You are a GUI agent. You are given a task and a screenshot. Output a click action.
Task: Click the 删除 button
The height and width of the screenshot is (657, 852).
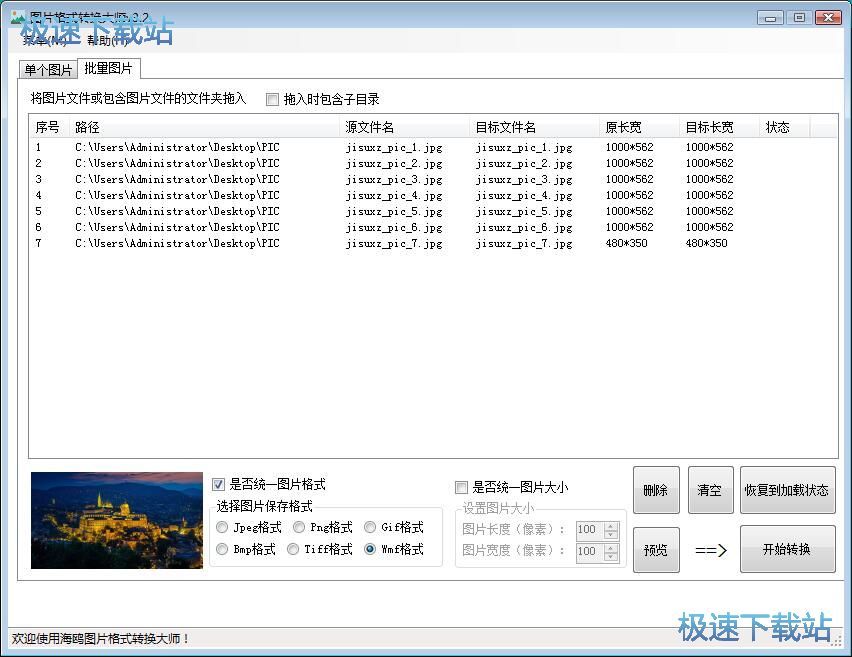tap(656, 489)
